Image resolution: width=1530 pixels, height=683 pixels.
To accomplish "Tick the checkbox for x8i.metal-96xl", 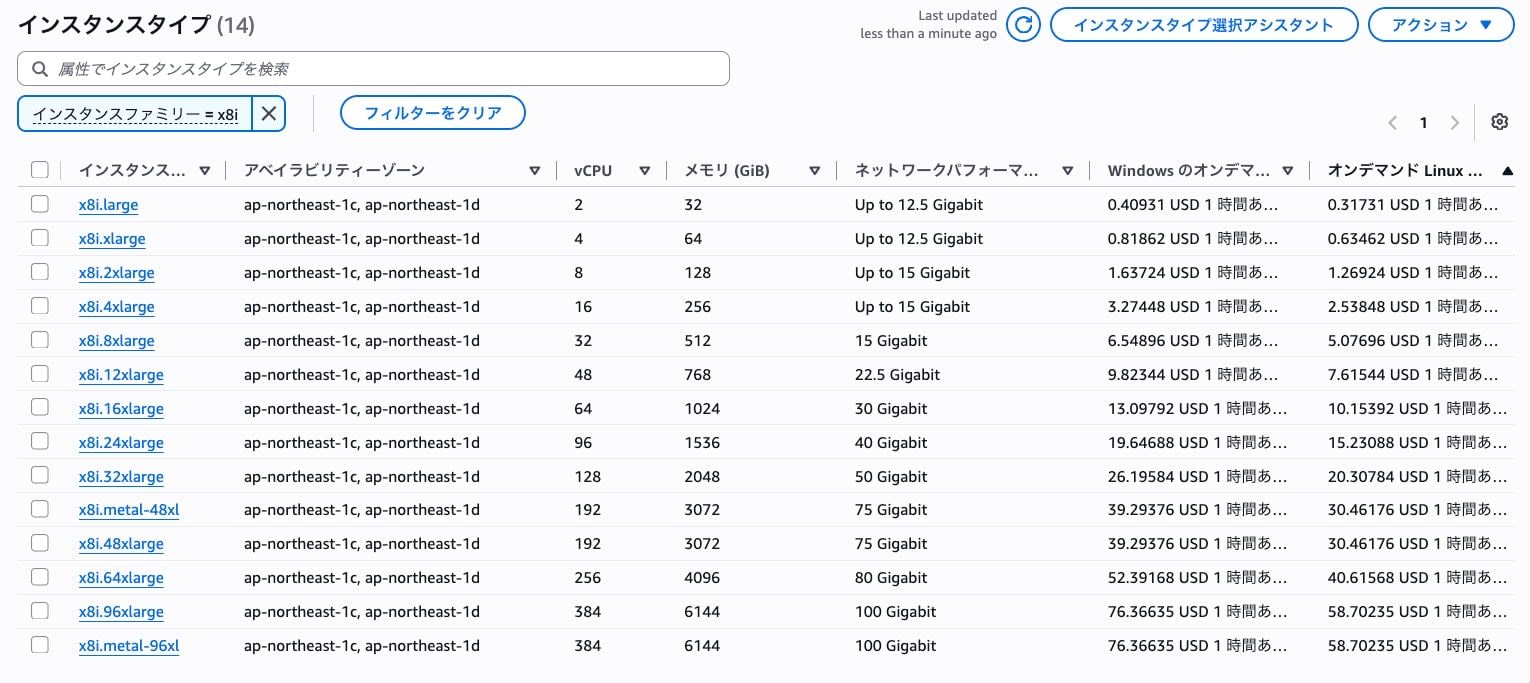I will point(39,645).
